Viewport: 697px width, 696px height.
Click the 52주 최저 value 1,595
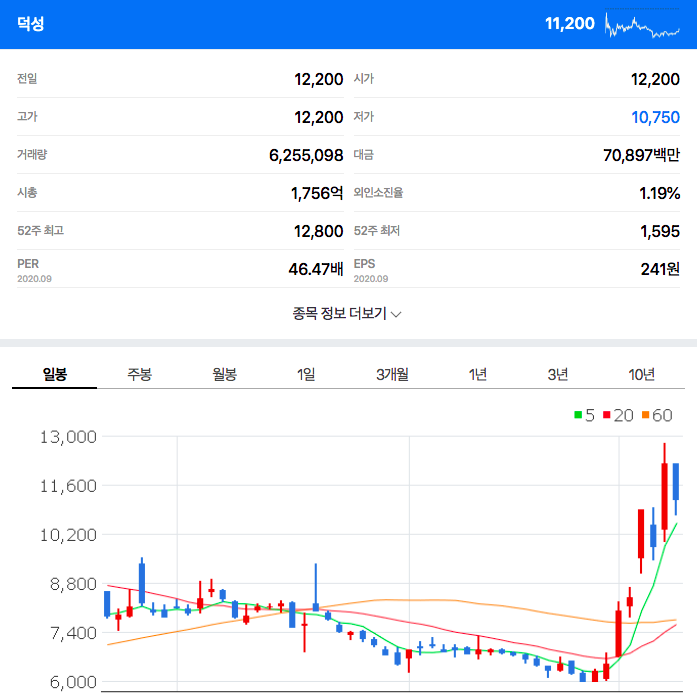tap(660, 231)
